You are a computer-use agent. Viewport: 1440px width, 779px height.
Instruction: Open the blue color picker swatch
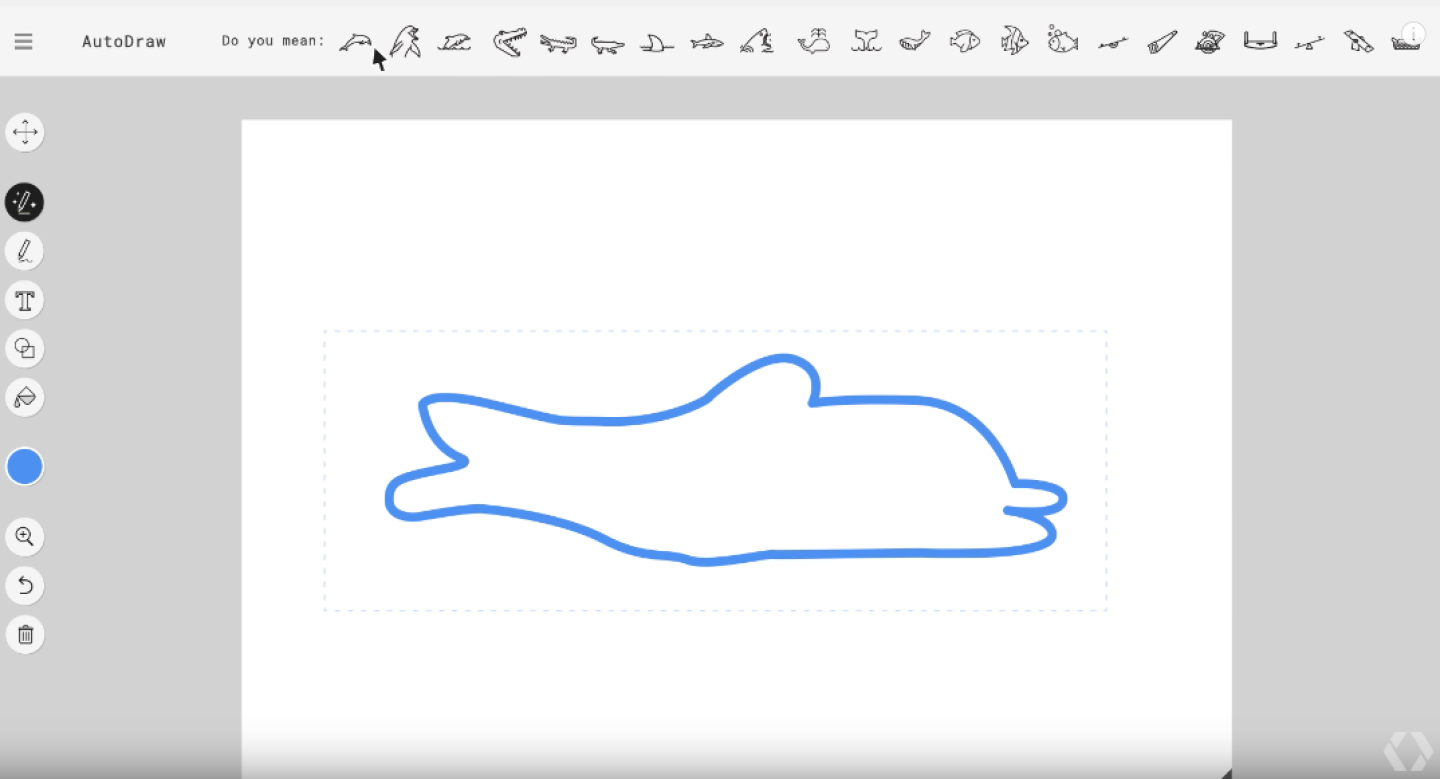(24, 466)
